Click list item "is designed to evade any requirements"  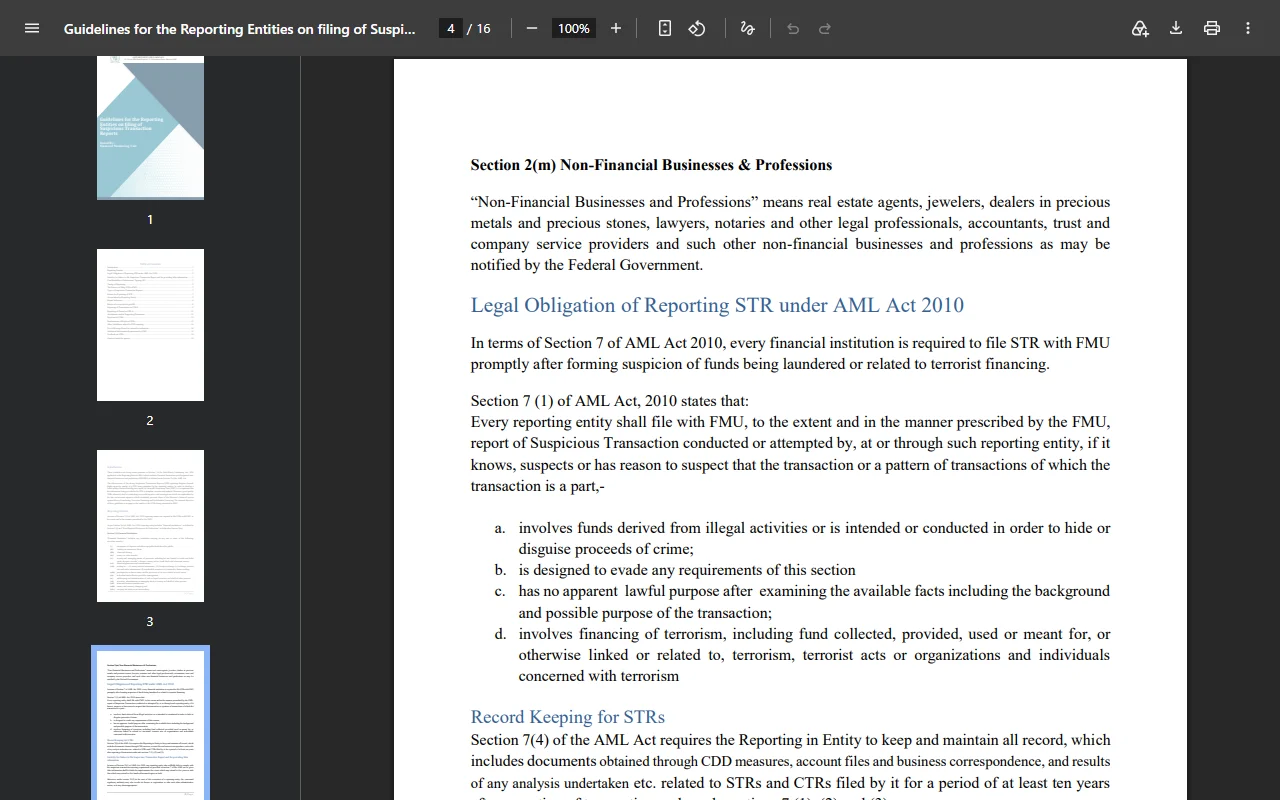(687, 570)
